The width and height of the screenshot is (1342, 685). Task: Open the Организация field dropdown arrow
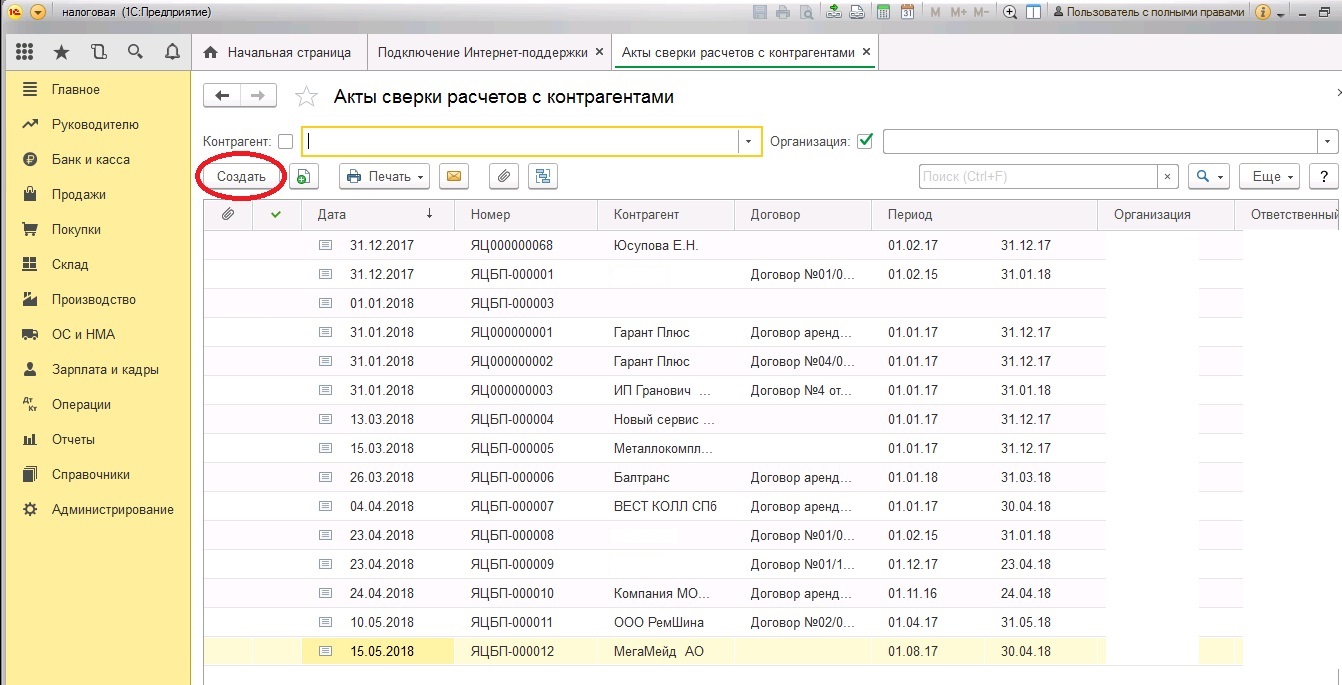pyautogui.click(x=1328, y=141)
